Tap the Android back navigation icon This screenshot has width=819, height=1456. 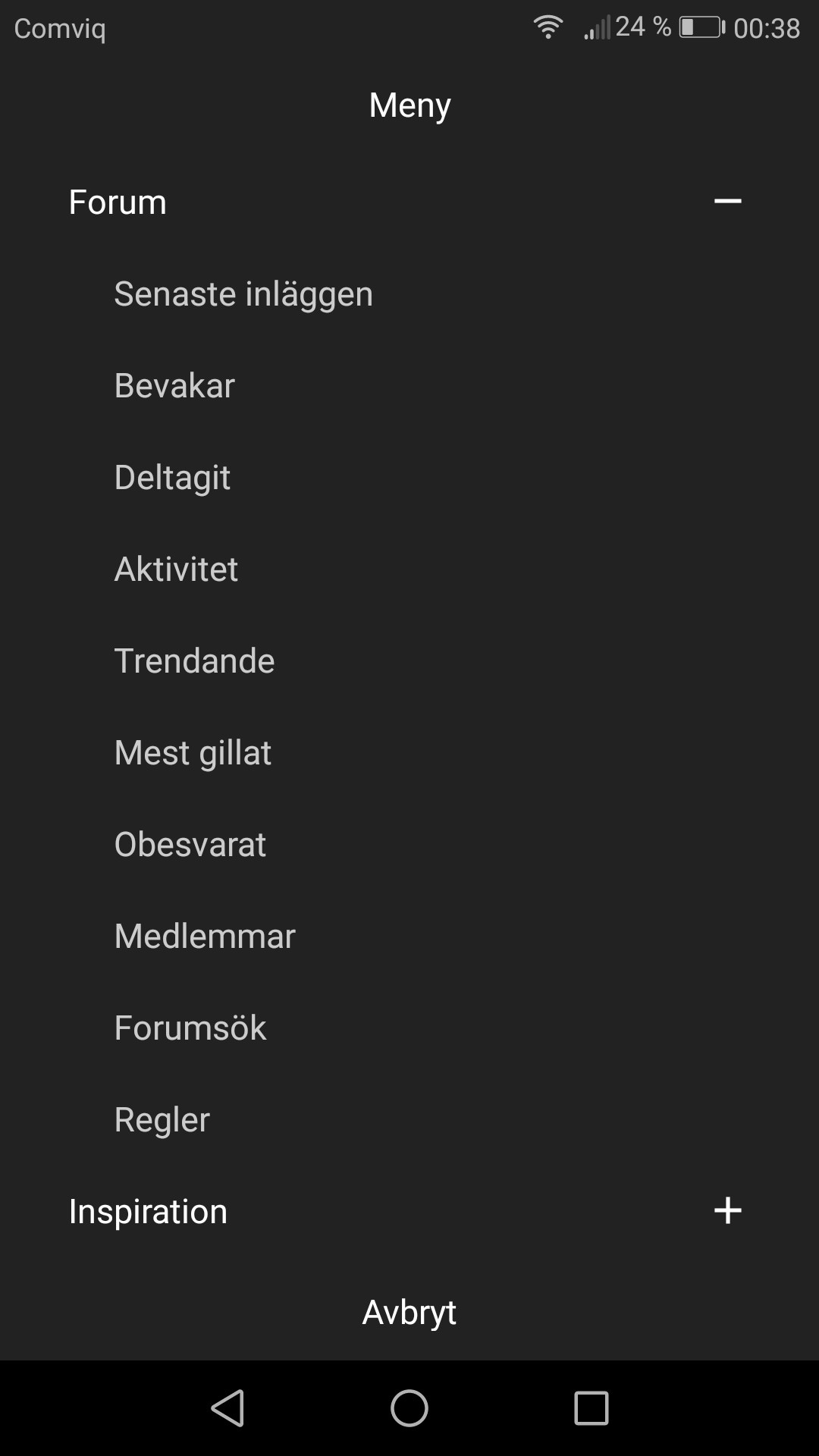(x=227, y=1408)
